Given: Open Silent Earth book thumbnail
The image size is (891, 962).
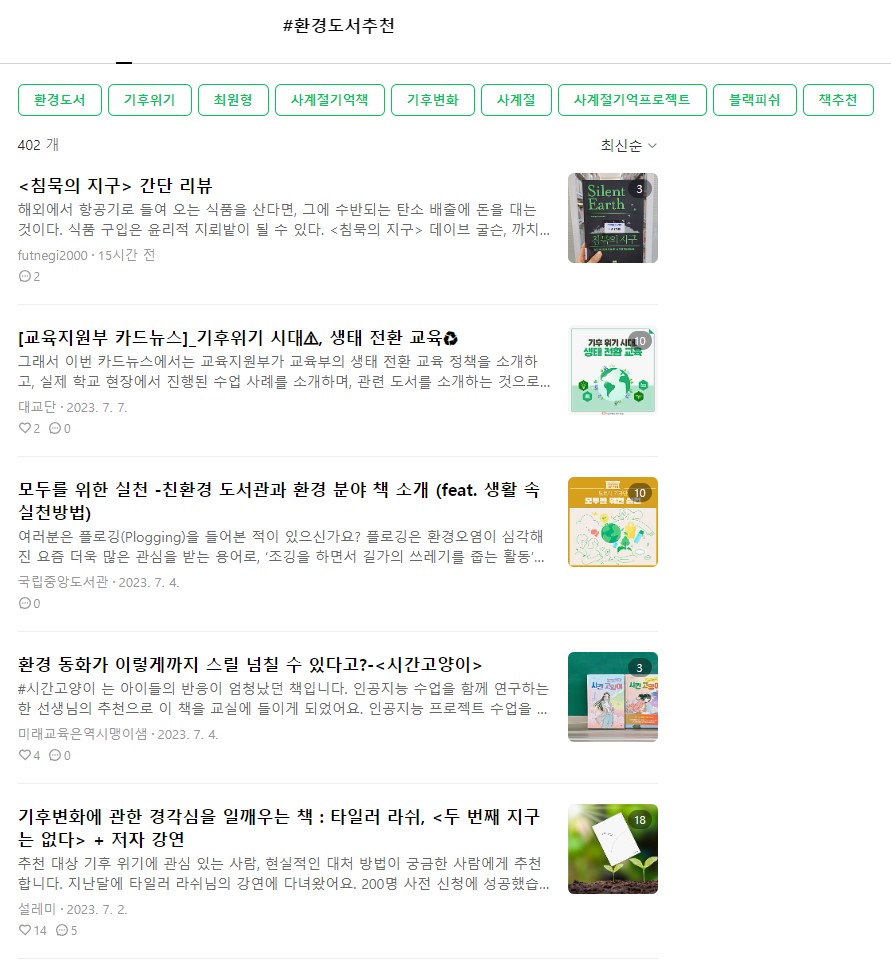Looking at the screenshot, I should pyautogui.click(x=612, y=218).
